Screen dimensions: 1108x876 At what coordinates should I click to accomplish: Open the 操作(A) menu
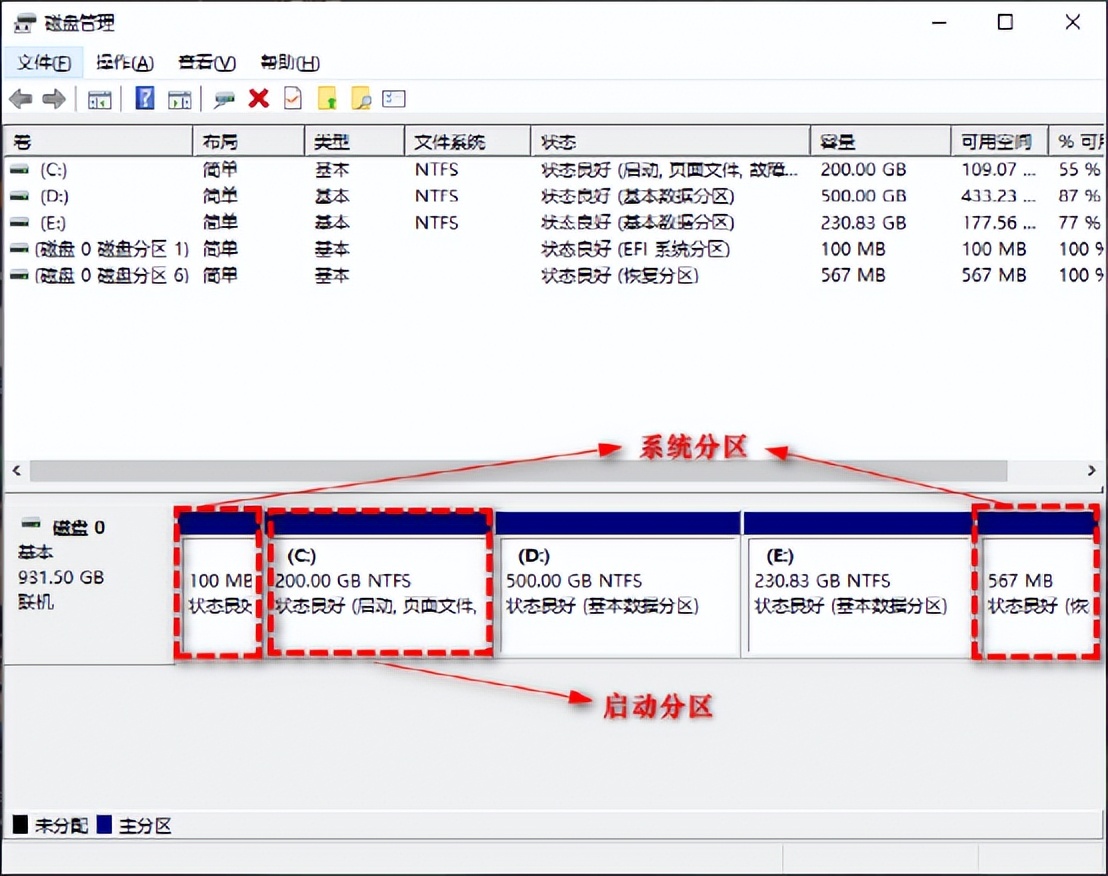[x=122, y=62]
